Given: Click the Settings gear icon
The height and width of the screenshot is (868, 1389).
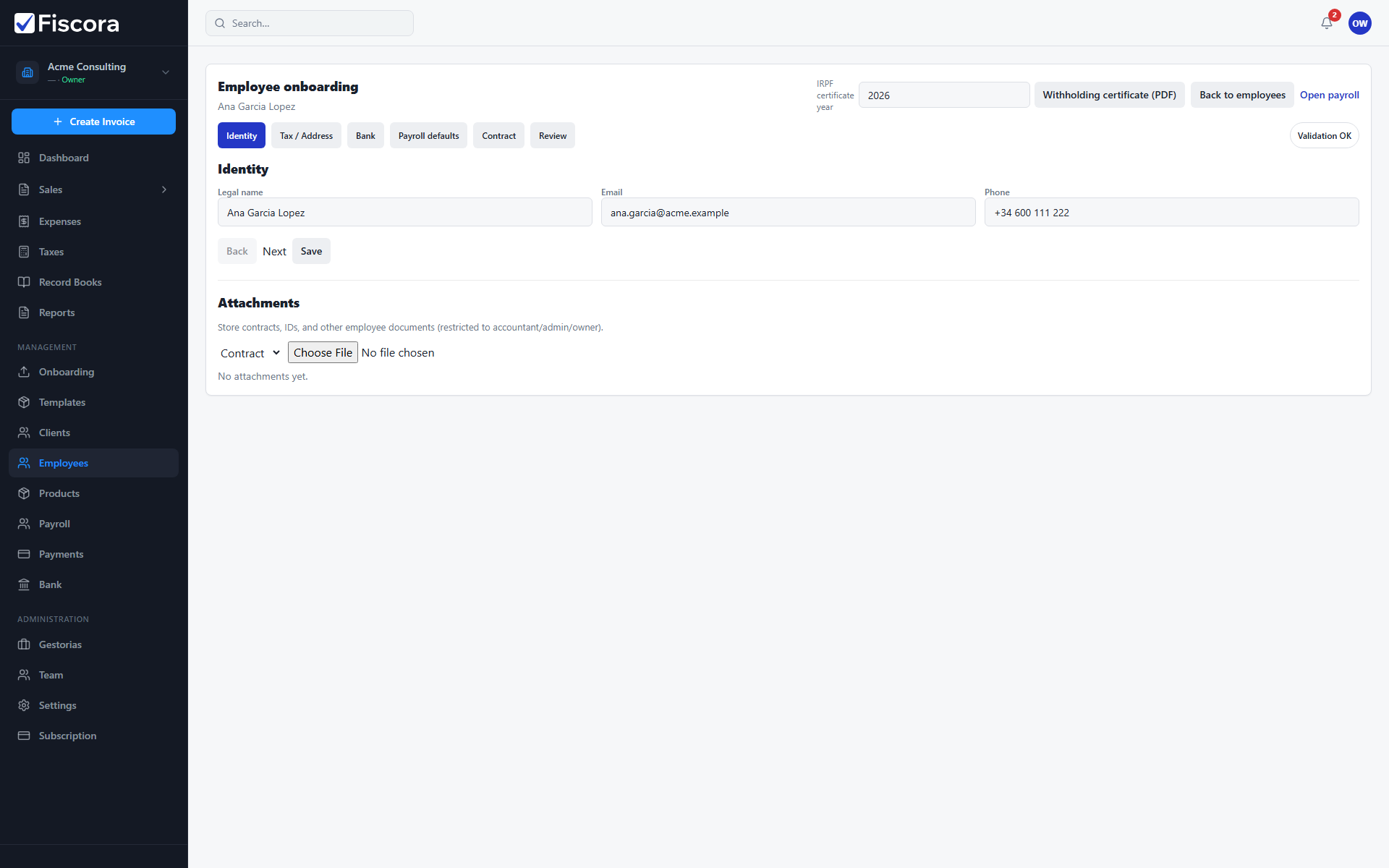Looking at the screenshot, I should click(x=24, y=705).
